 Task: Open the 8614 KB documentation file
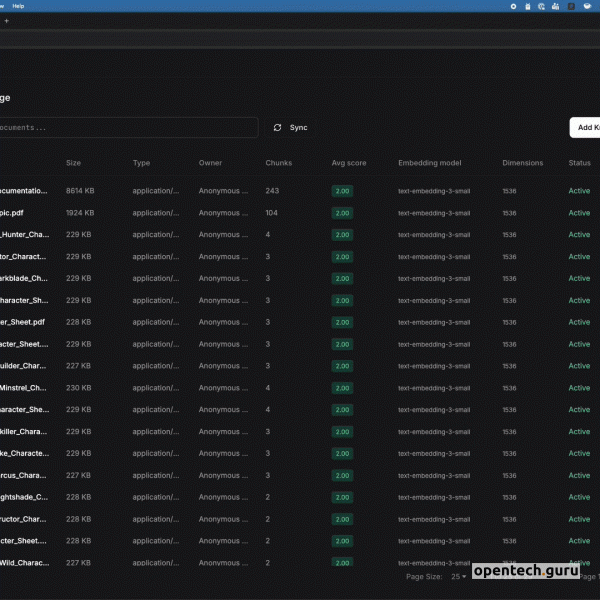click(x=24, y=191)
